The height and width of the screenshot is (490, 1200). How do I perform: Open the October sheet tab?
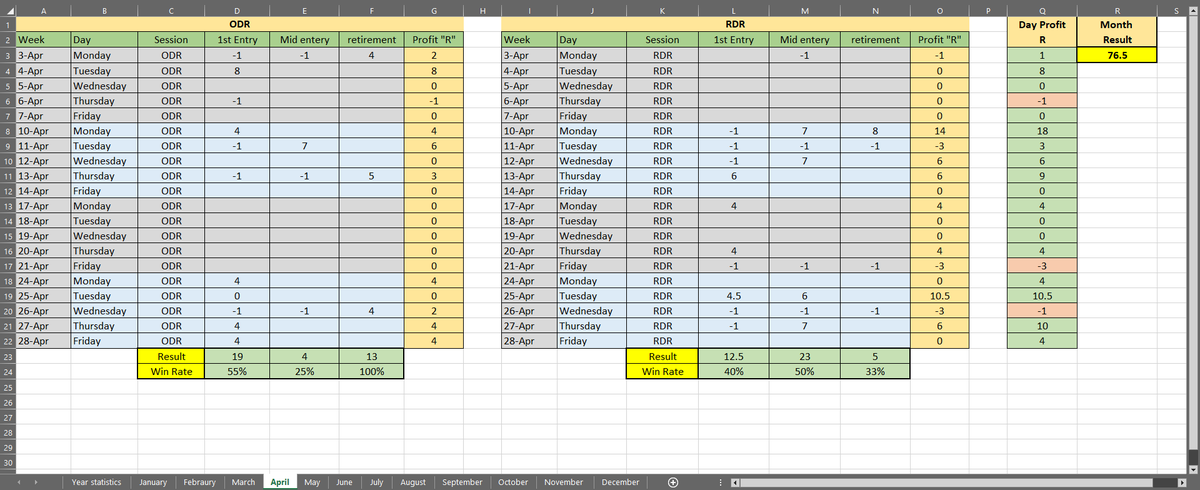[513, 482]
